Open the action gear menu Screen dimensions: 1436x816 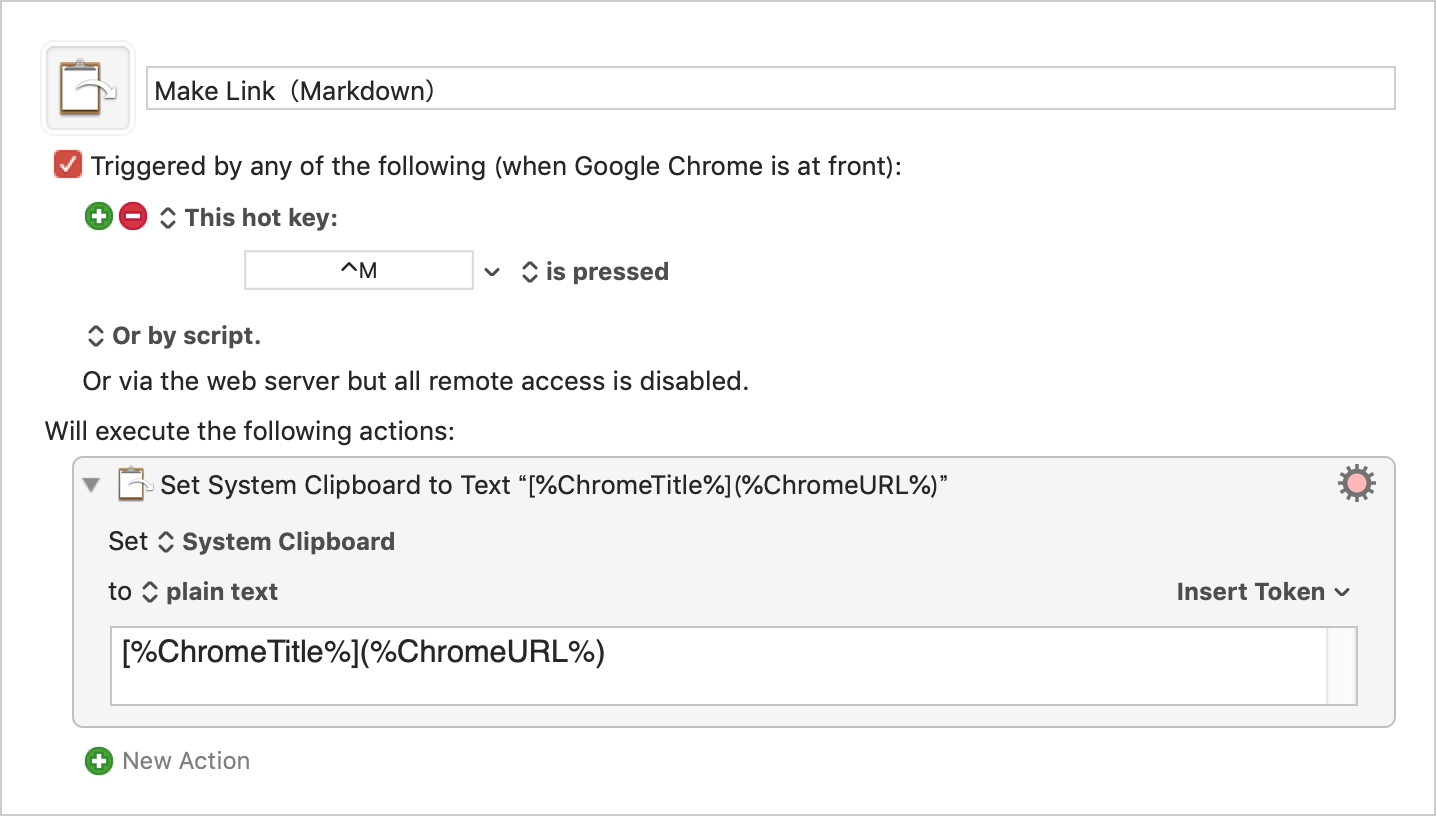[1357, 484]
